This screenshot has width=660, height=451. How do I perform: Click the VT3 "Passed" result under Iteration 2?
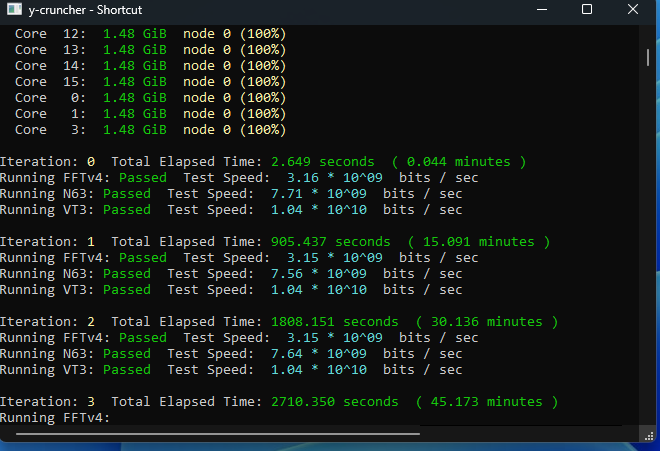coord(127,370)
